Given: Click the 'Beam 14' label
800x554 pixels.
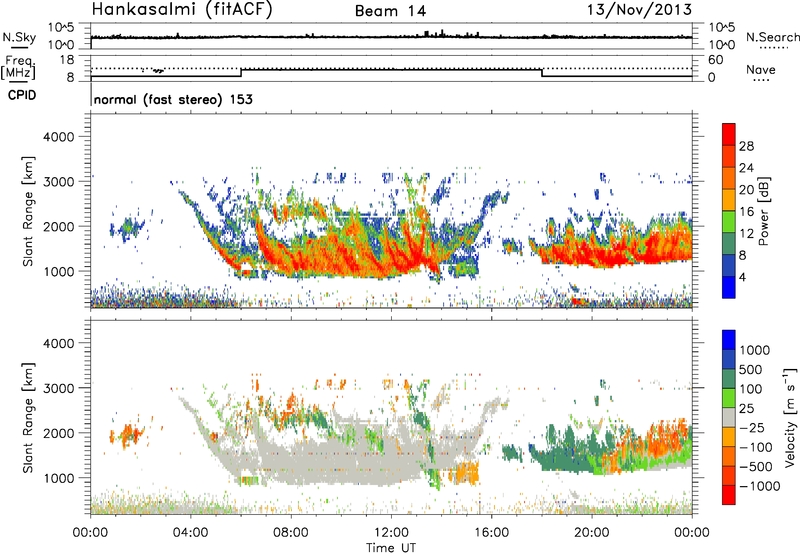Looking at the screenshot, I should click(x=390, y=11).
